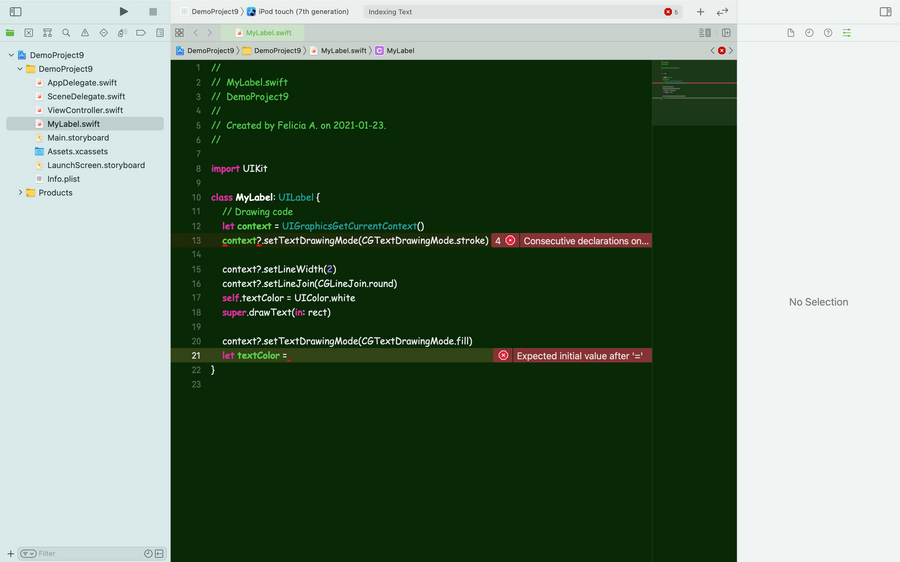900x562 pixels.
Task: Toggle the inspector panel on the right
Action: [x=885, y=11]
